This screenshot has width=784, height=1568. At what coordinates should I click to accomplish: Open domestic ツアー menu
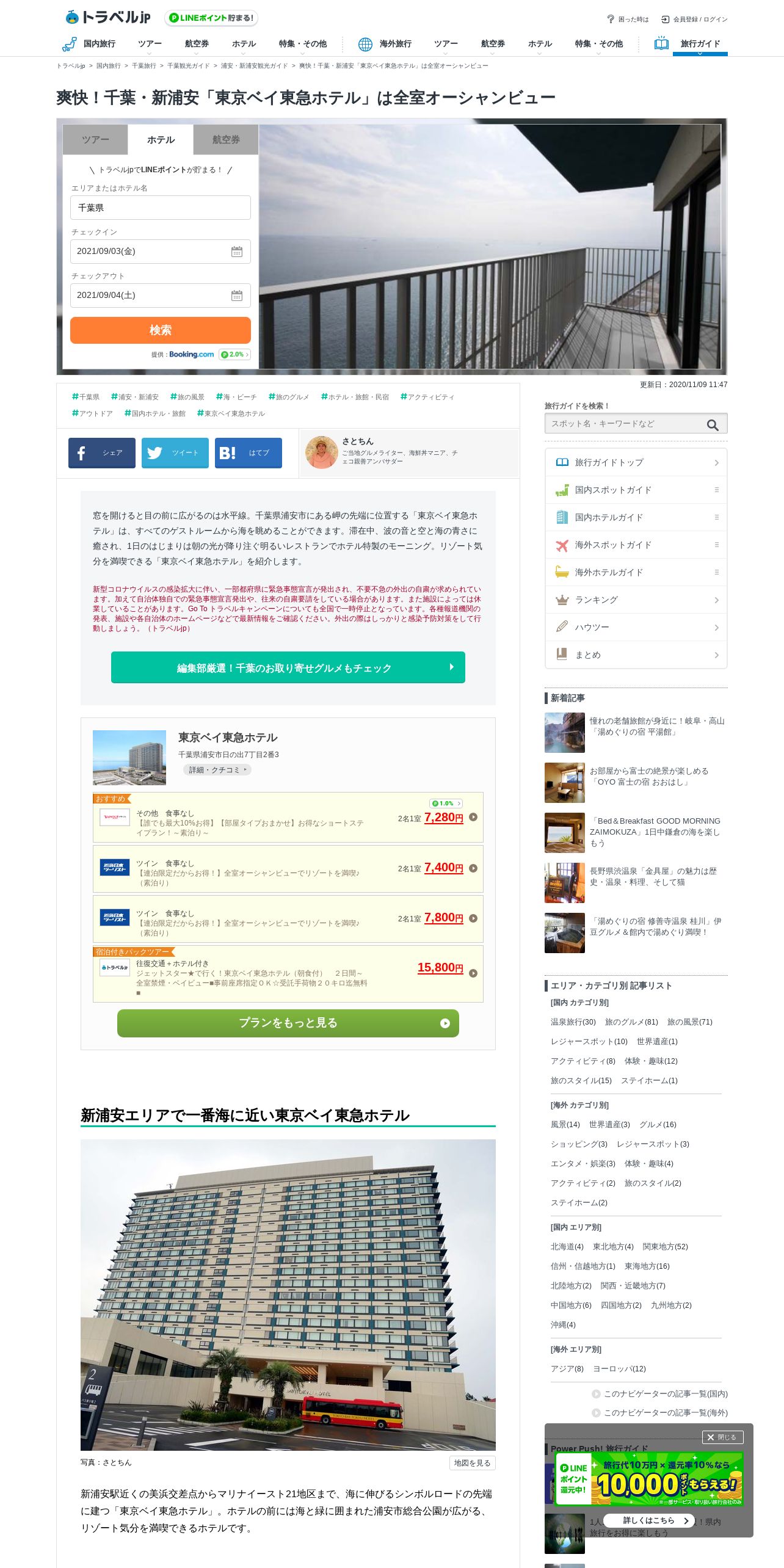coord(150,44)
